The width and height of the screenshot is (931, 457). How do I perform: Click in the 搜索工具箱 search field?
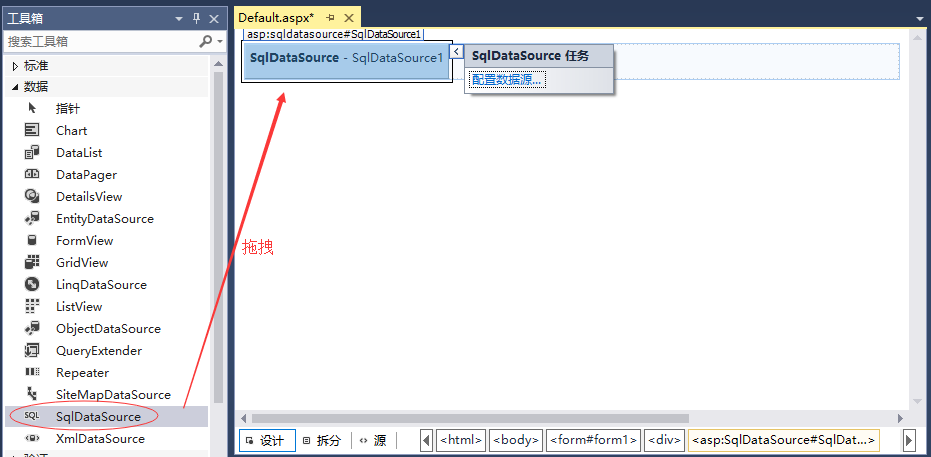click(x=100, y=41)
